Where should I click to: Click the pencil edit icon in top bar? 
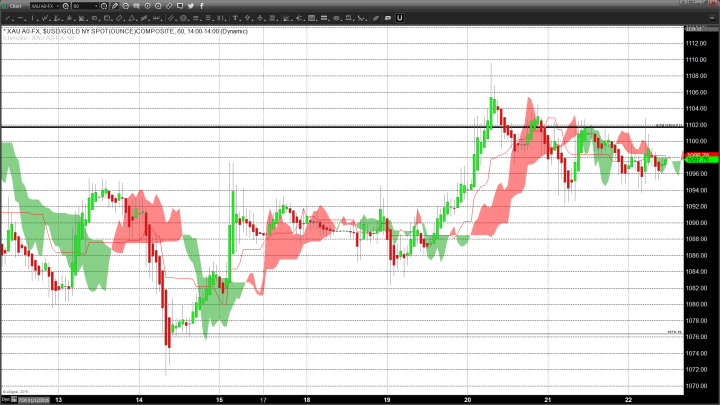click(x=116, y=6)
